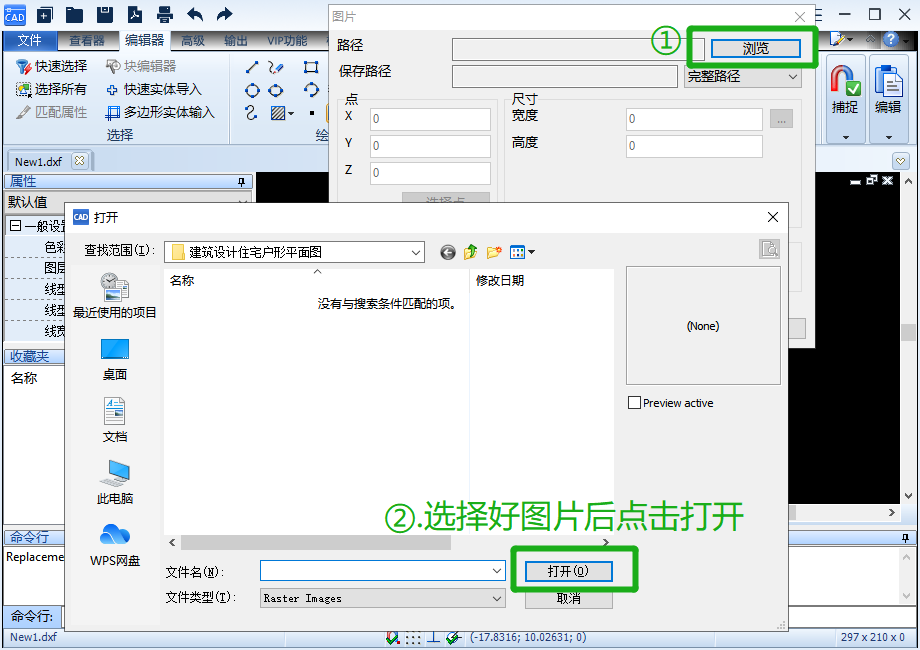Image resolution: width=920 pixels, height=650 pixels.
Task: Click the open folder icon in title bar
Action: [x=74, y=15]
